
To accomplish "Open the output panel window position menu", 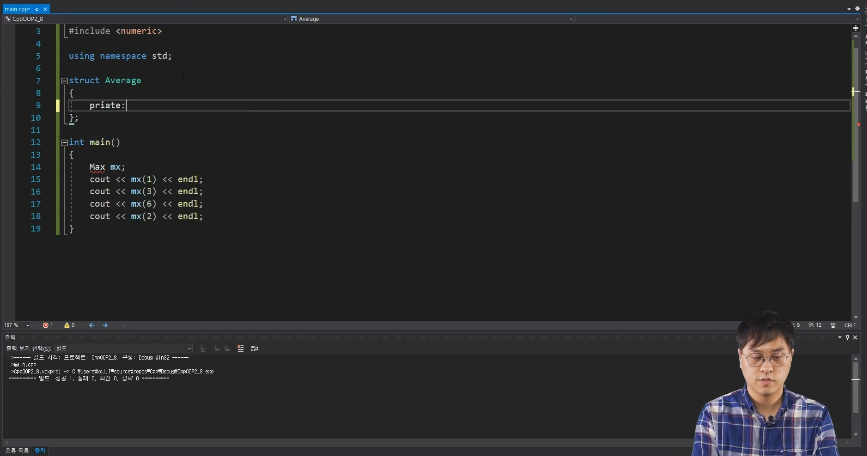I will 839,337.
